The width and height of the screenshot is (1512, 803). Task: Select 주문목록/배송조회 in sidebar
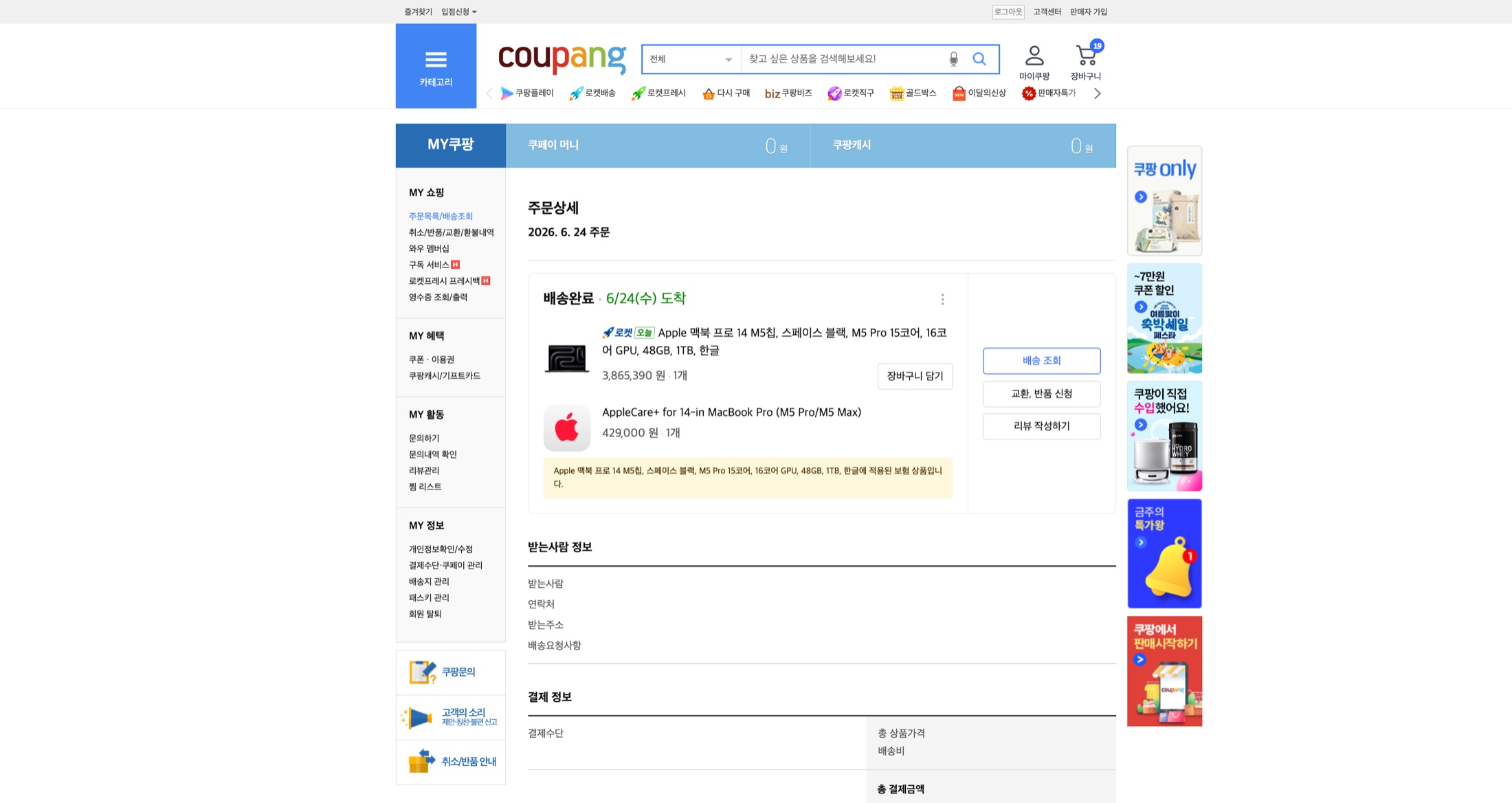(441, 217)
